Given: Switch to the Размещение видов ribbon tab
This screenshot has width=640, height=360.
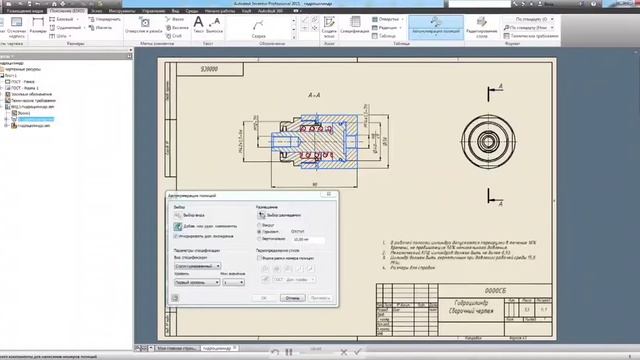Looking at the screenshot, I should [x=24, y=11].
